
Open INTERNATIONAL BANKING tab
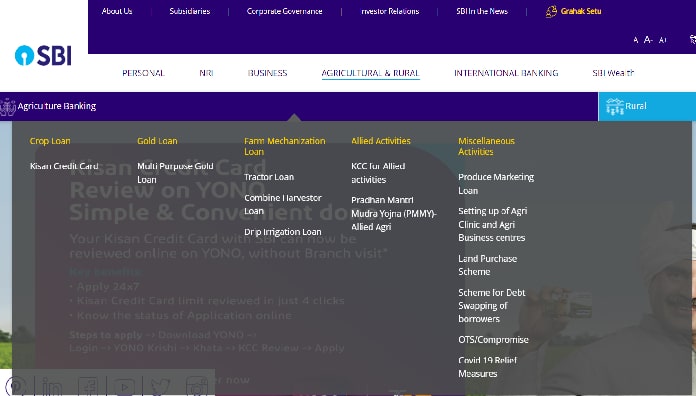tap(506, 73)
